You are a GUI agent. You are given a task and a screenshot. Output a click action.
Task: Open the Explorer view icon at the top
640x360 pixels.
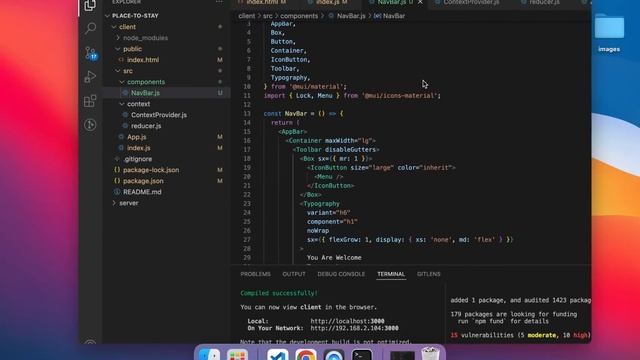coord(90,5)
